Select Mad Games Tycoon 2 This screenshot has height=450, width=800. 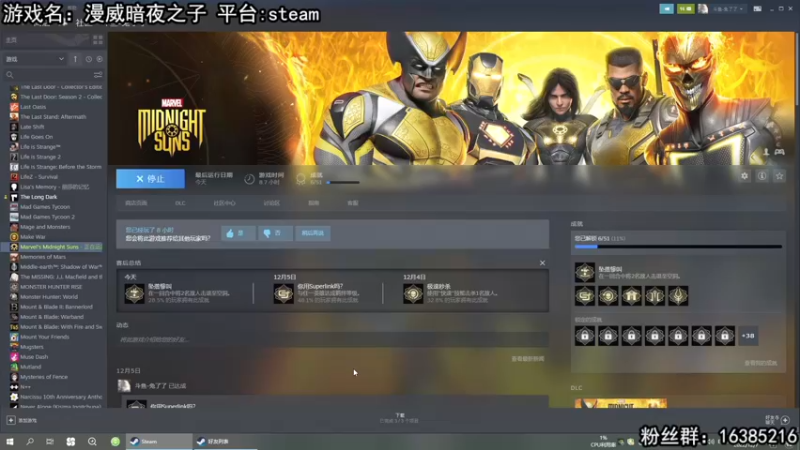point(47,217)
